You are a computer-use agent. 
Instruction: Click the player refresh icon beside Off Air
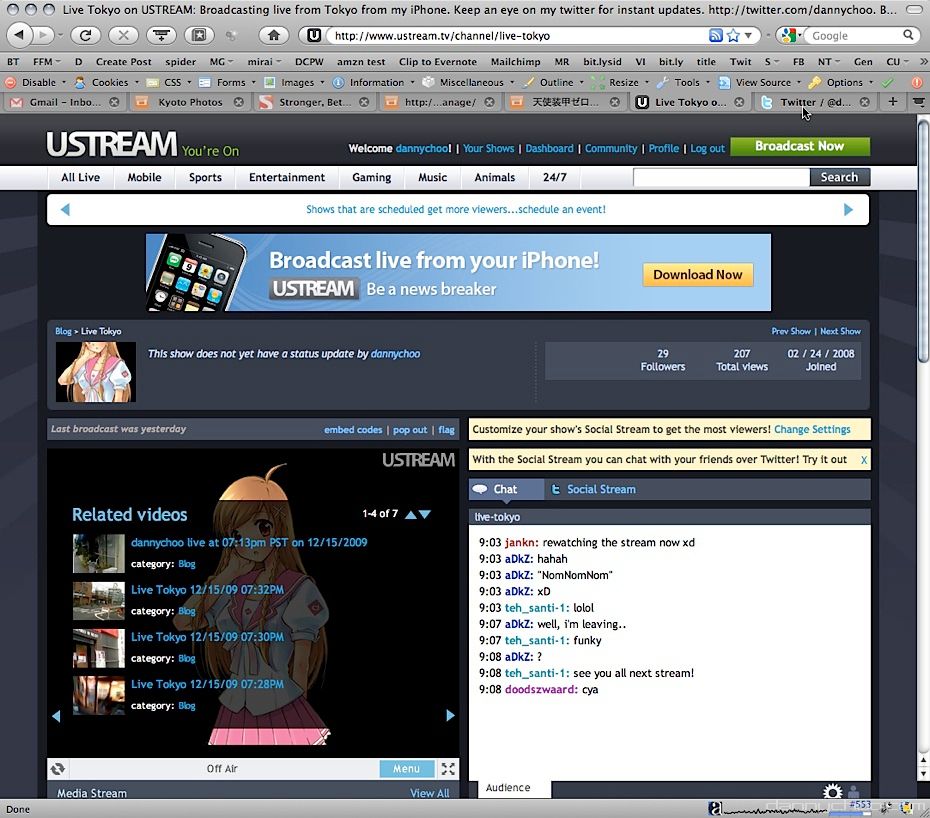click(x=58, y=769)
